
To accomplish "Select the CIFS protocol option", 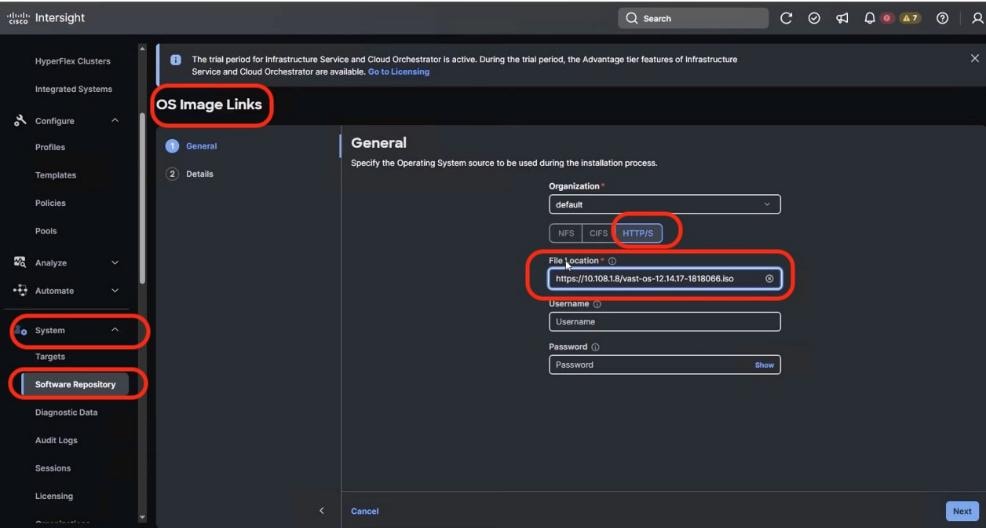I will pos(598,233).
